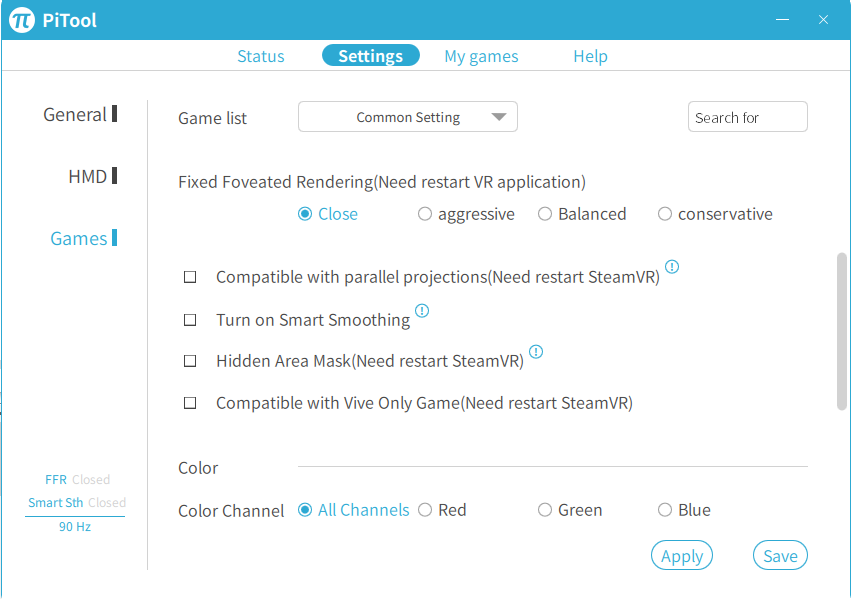Screen dimensions: 852x608
Task: Select aggressive Fixed Foveated Rendering
Action: [425, 214]
